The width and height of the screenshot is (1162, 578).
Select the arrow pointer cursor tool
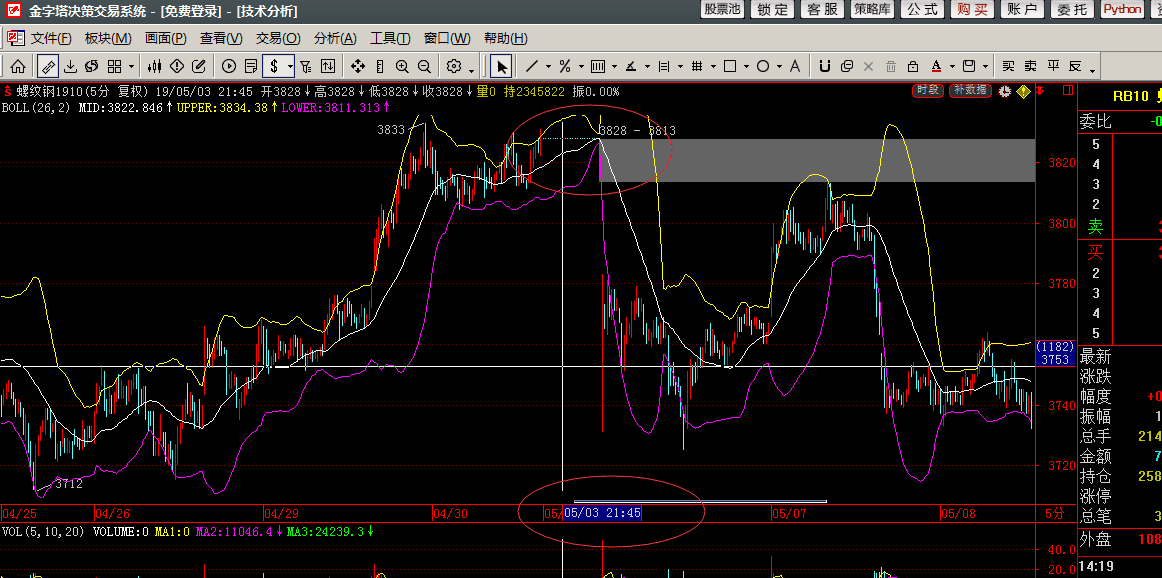click(502, 67)
